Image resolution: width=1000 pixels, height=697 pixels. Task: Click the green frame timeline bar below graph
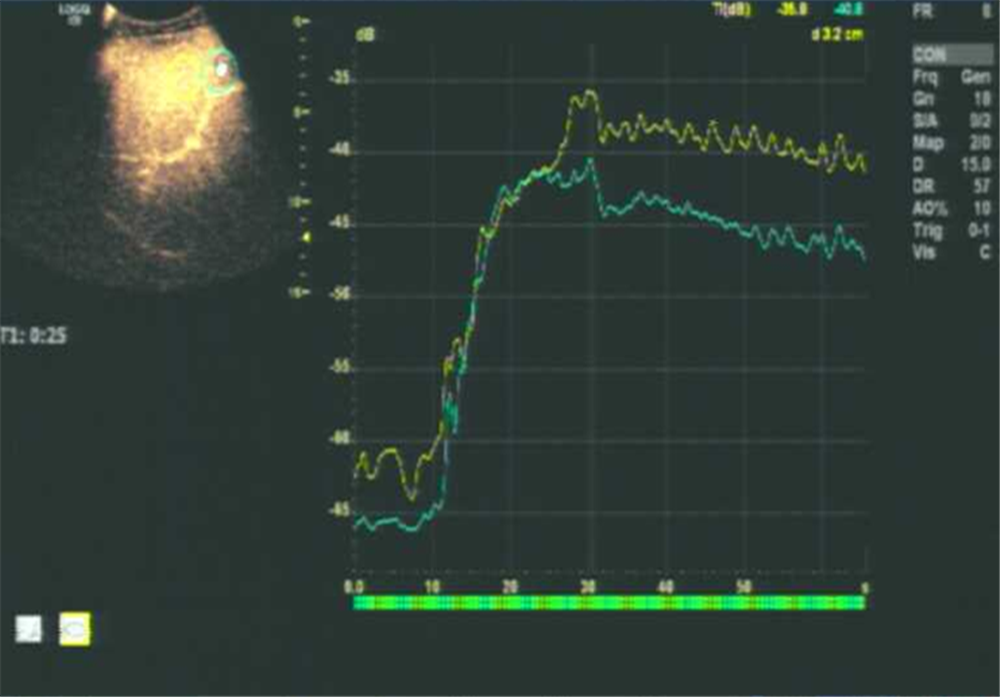point(609,603)
